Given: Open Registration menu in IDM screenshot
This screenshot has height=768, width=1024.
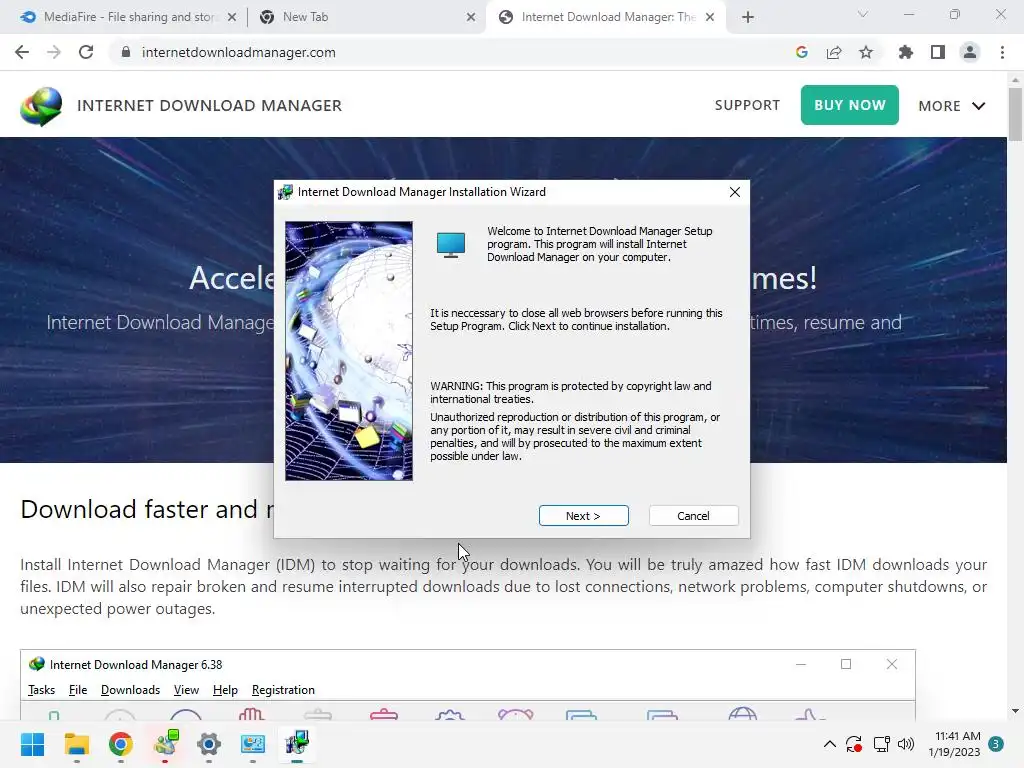Looking at the screenshot, I should [283, 690].
